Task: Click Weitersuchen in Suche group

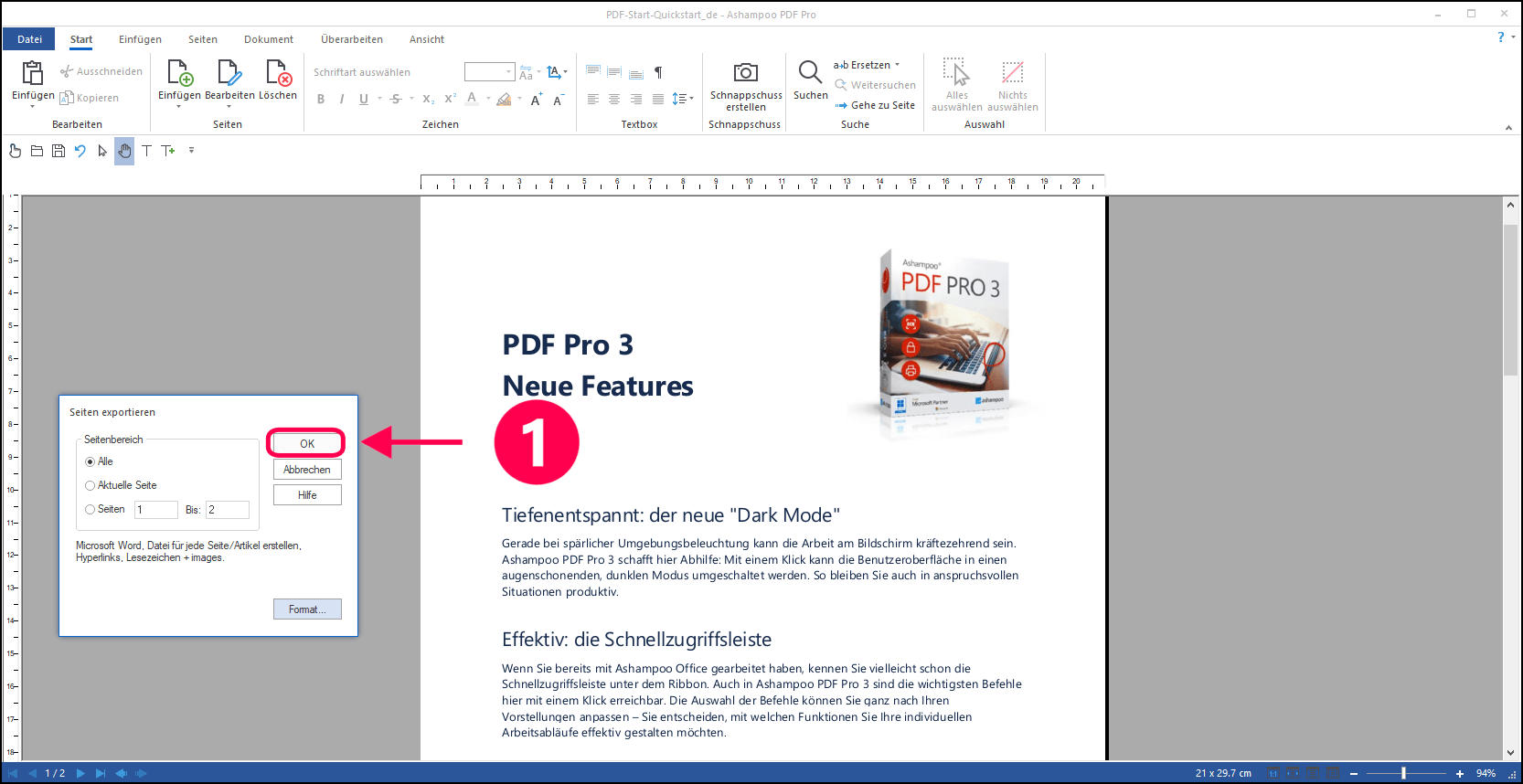Action: [875, 85]
